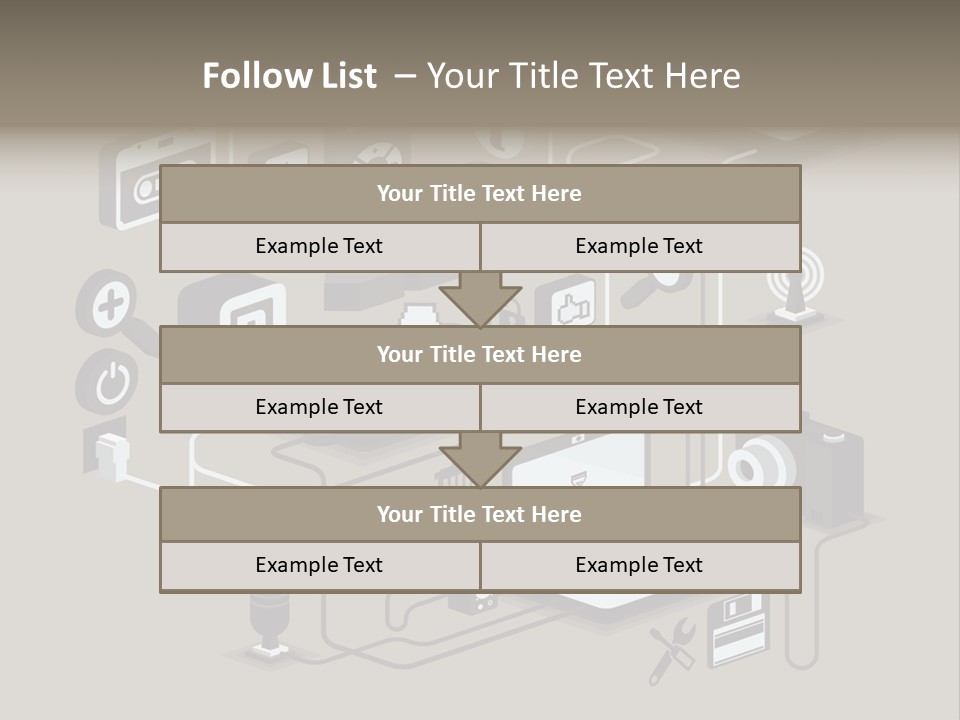
Task: Click the floppy disk icon
Action: click(x=736, y=632)
